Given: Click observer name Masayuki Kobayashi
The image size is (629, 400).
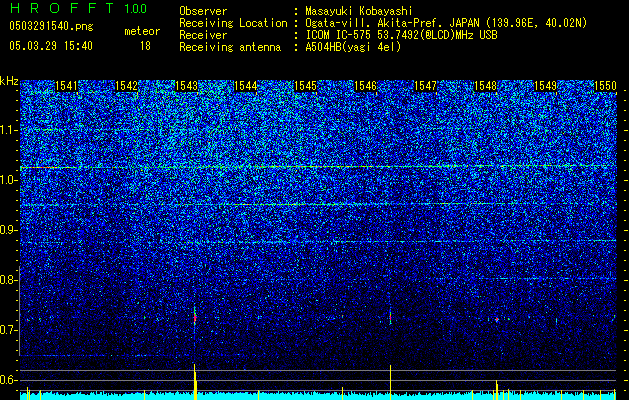Looking at the screenshot, I should point(358,12).
